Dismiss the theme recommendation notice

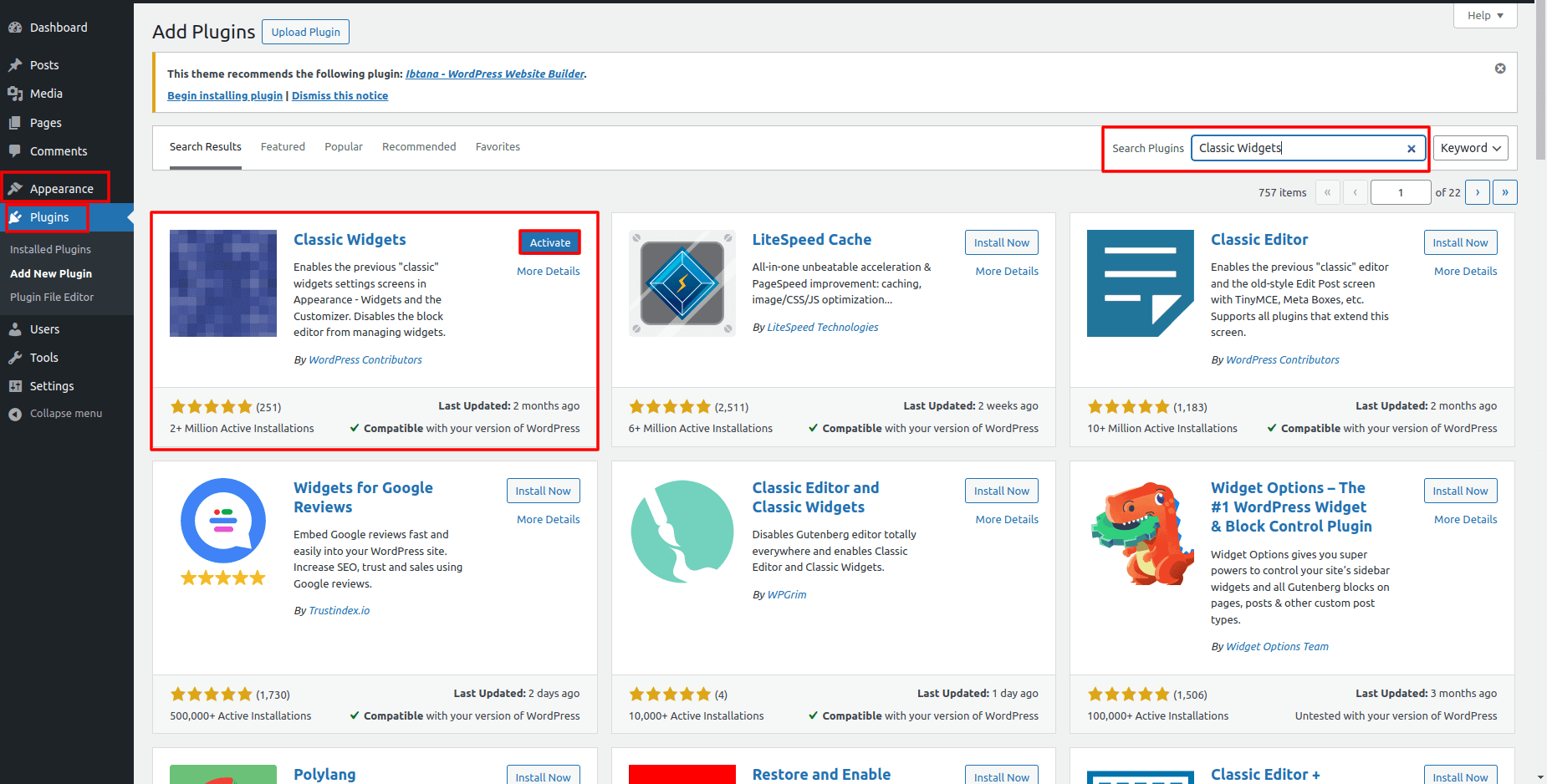pos(1500,69)
